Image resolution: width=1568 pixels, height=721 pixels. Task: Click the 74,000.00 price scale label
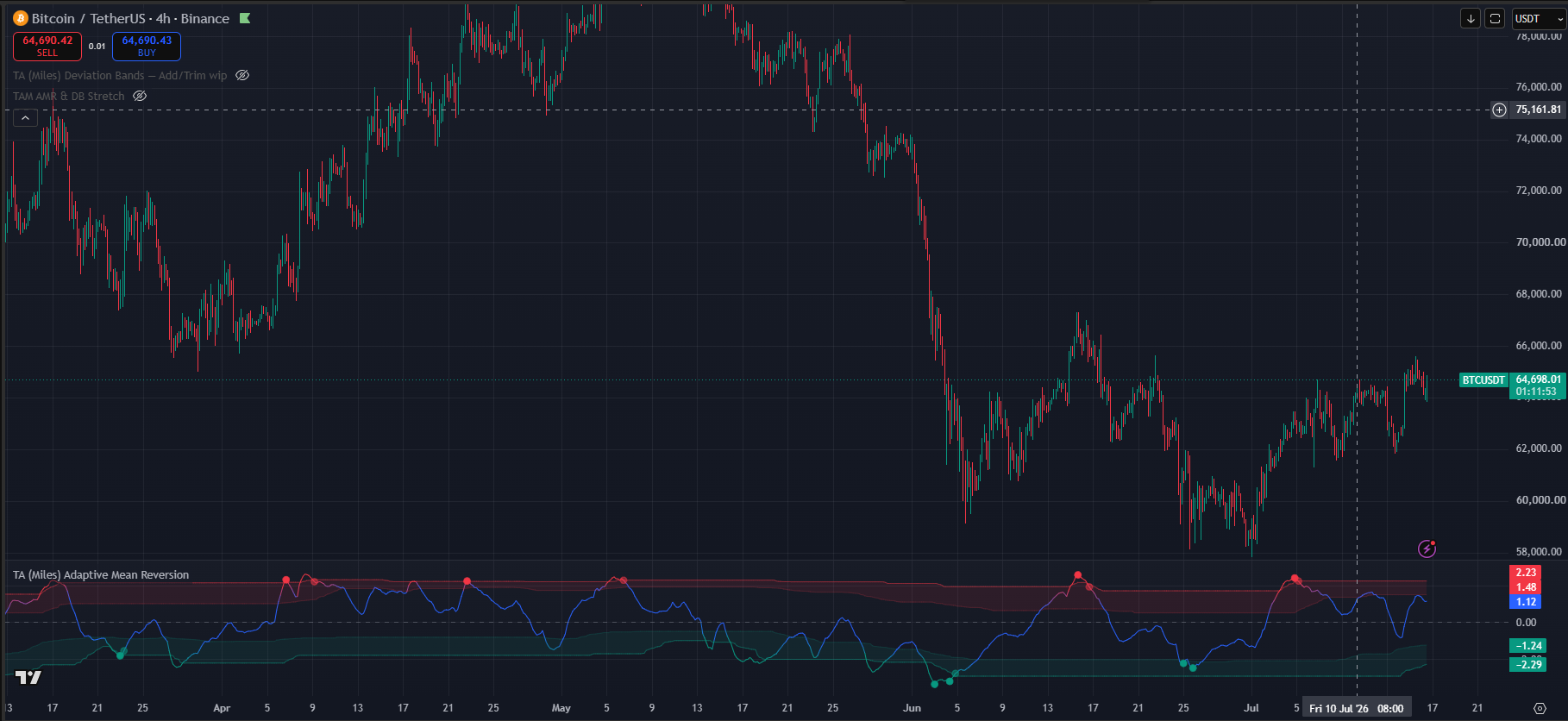pos(1539,139)
